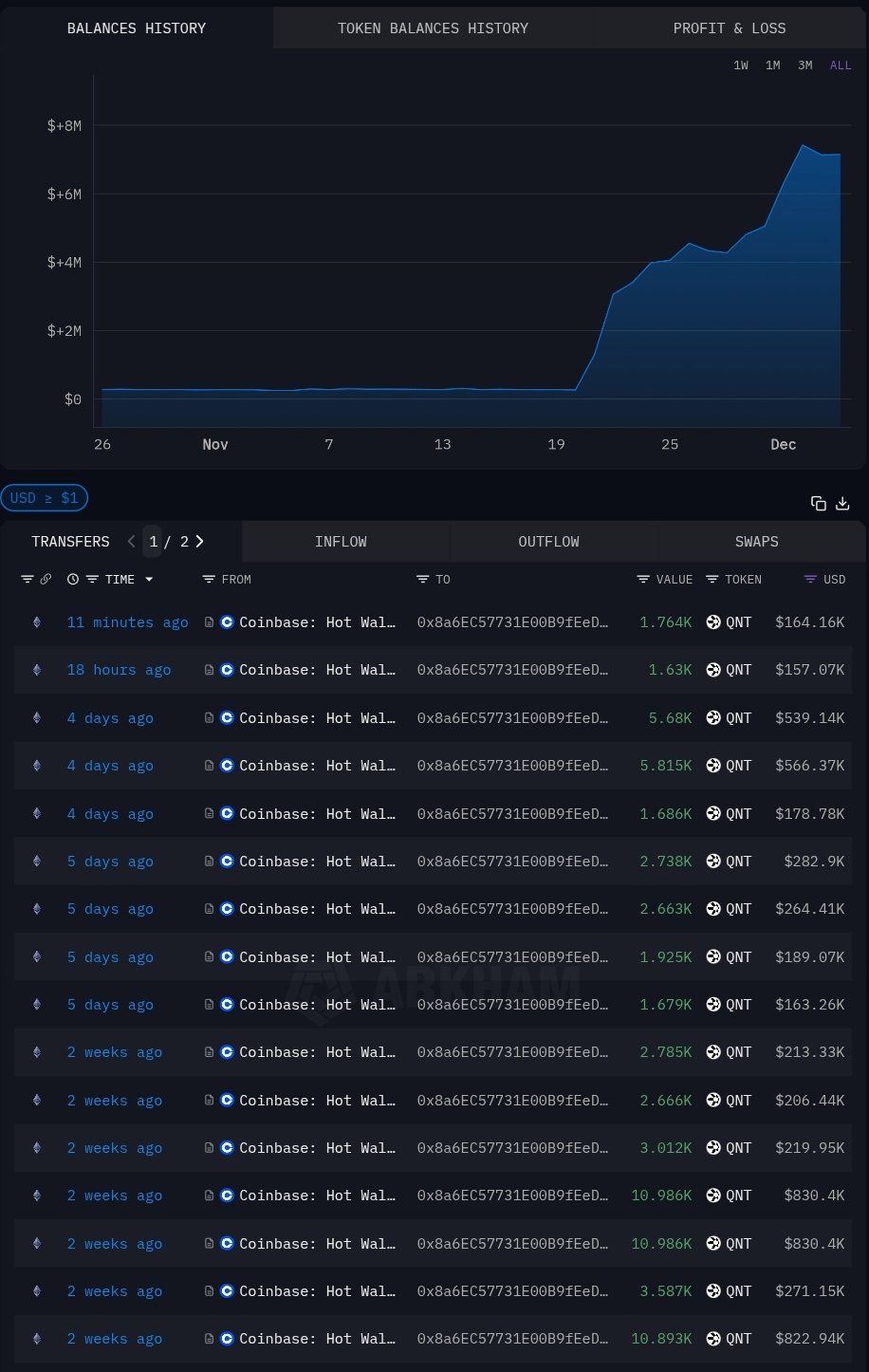Viewport: 869px width, 1372px height.
Task: Click the TOKEN column filter icon
Action: pos(712,580)
